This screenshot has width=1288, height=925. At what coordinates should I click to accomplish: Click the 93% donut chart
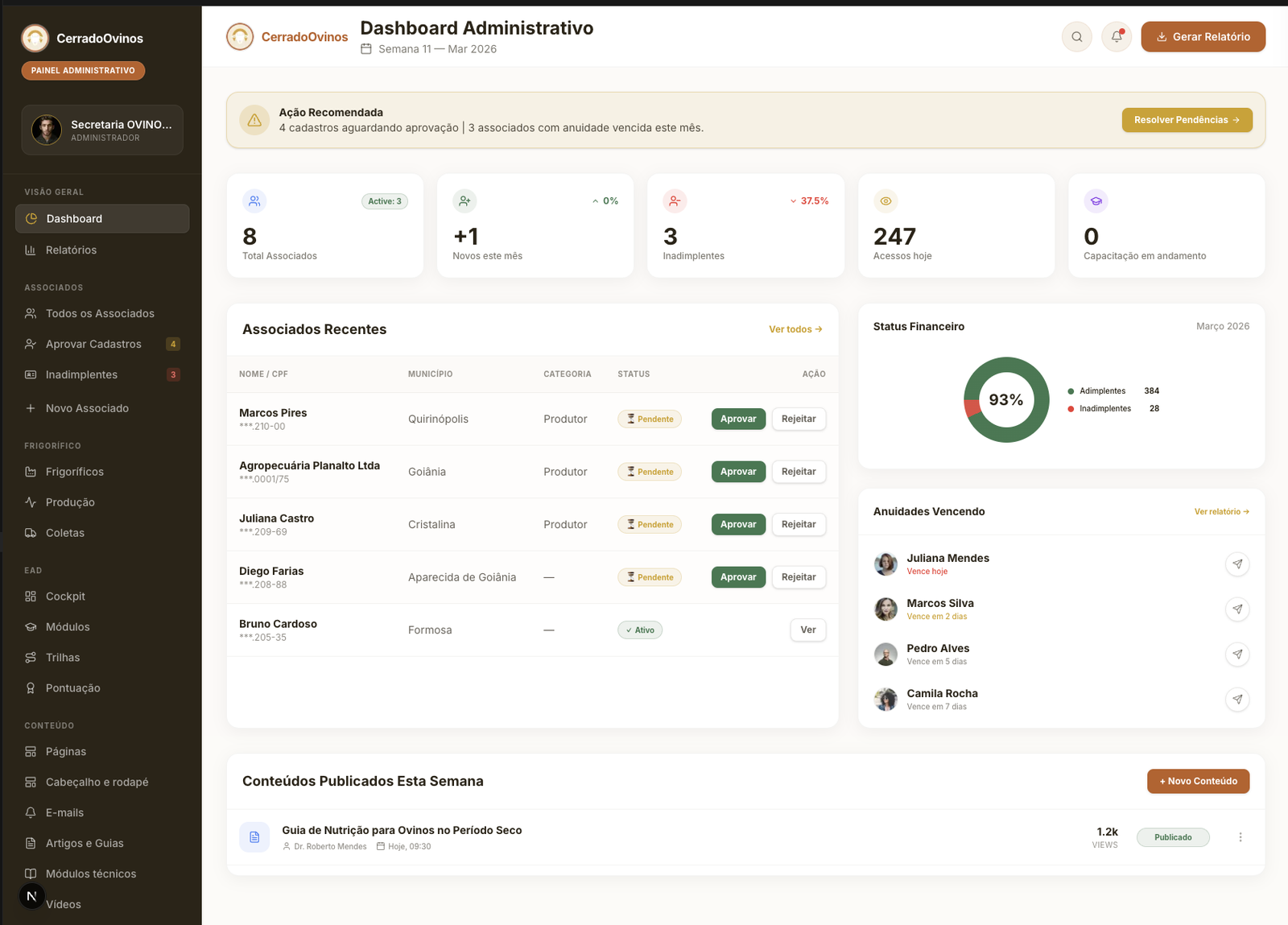pos(1006,400)
